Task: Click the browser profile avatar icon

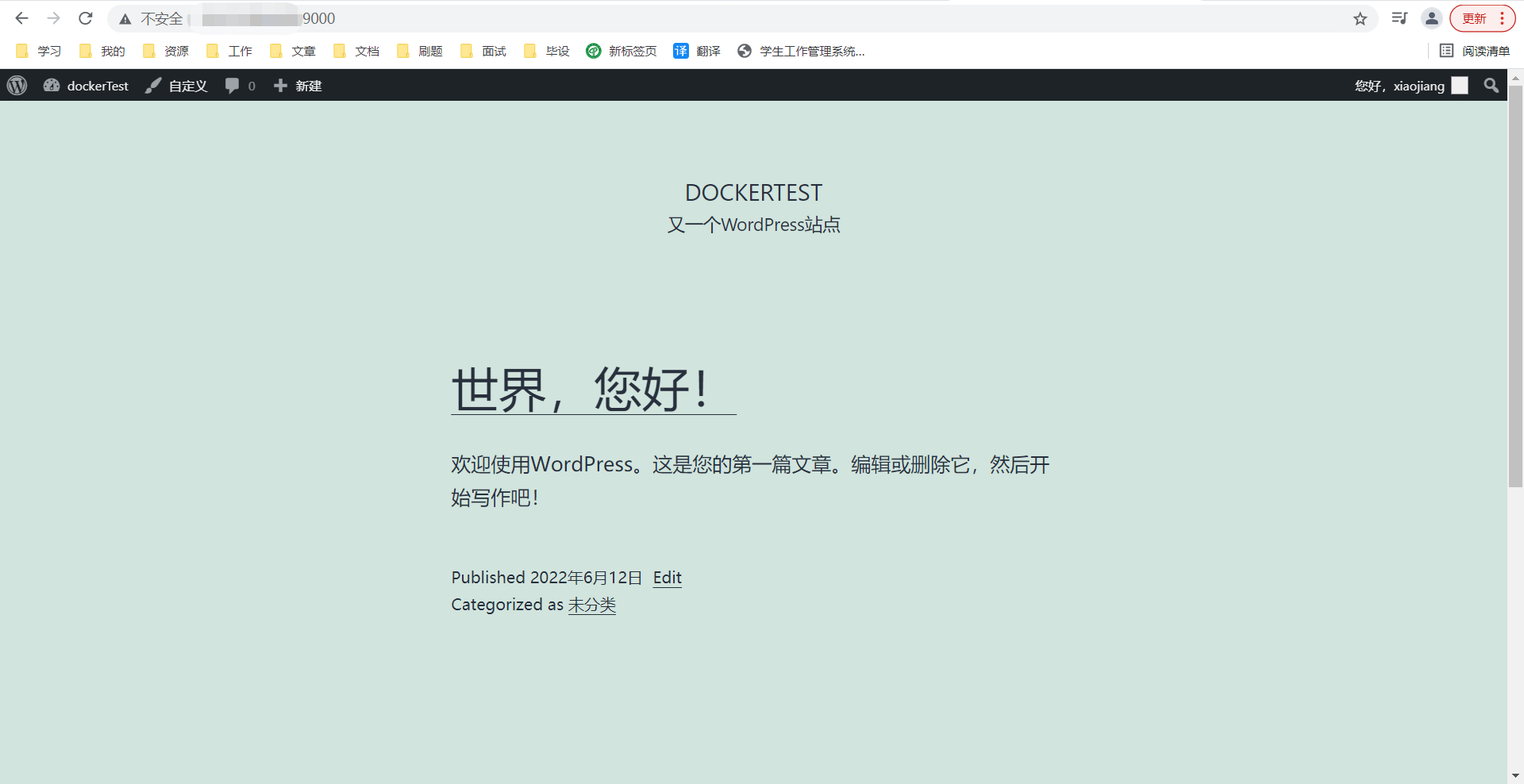Action: point(1431,18)
